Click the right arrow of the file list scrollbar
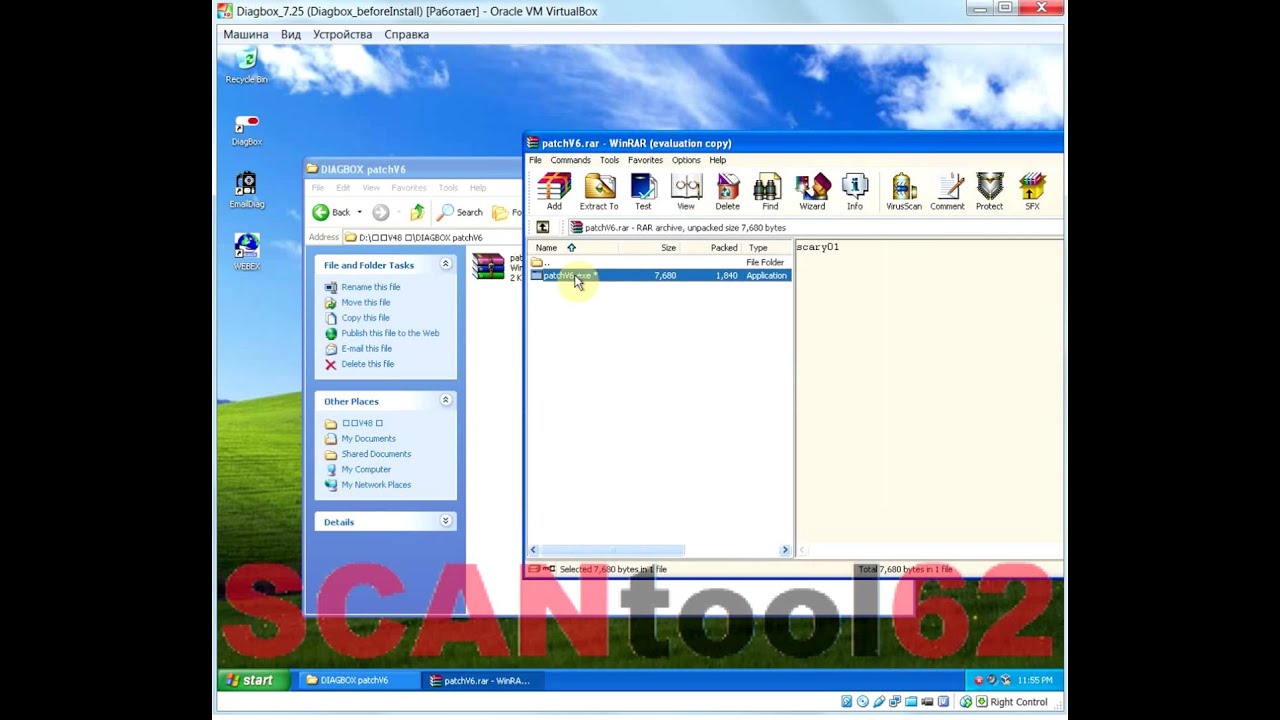This screenshot has height=720, width=1280. tap(785, 550)
